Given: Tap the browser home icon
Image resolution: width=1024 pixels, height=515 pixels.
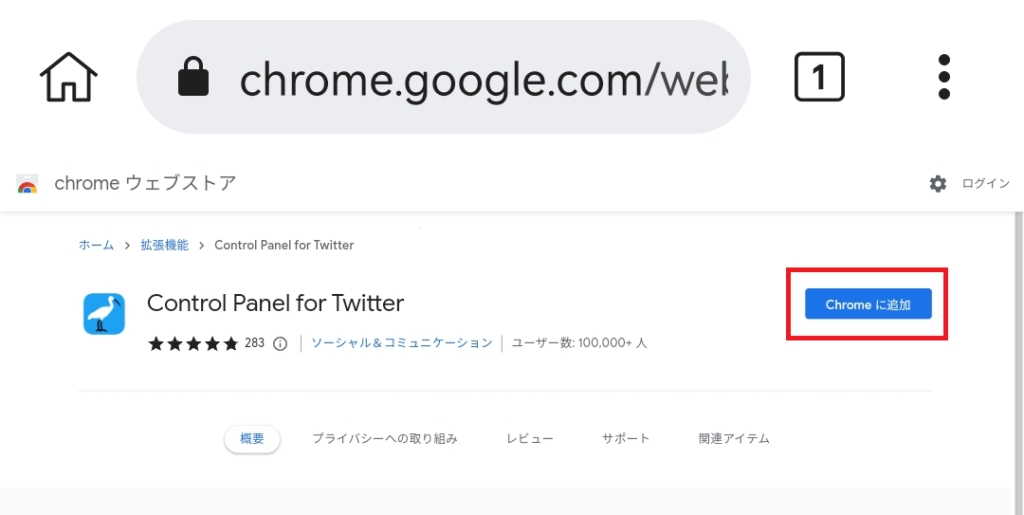Looking at the screenshot, I should click(x=69, y=77).
